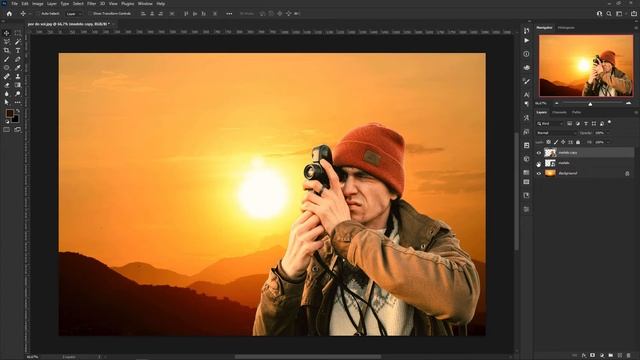Open the Opacity dropdown arrow
Screen dimensions: 640x360
(607, 133)
